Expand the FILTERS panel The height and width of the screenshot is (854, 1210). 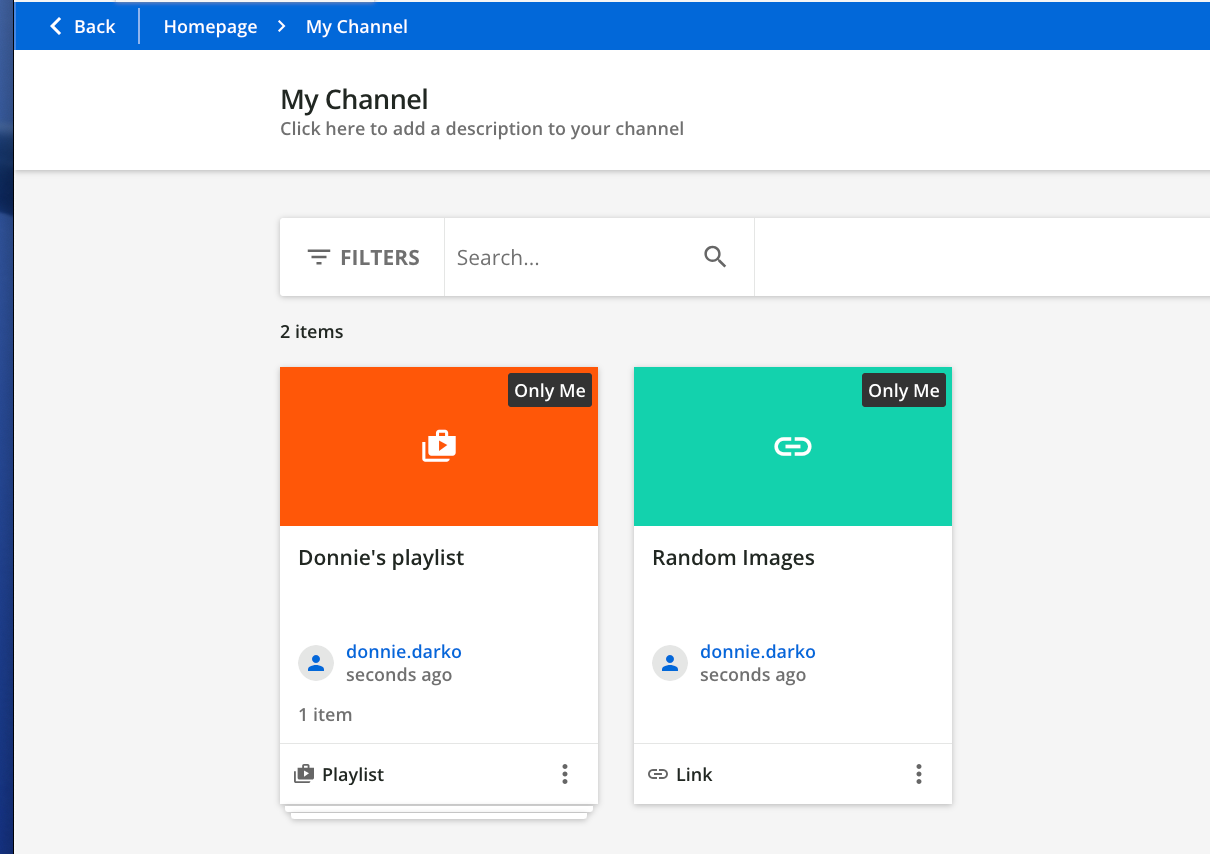[363, 258]
